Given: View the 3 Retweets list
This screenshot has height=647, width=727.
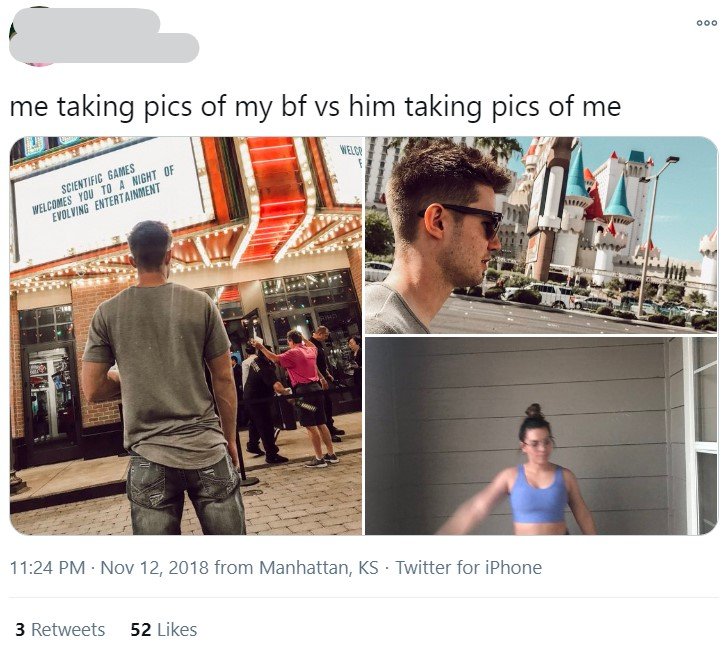Looking at the screenshot, I should 60,629.
